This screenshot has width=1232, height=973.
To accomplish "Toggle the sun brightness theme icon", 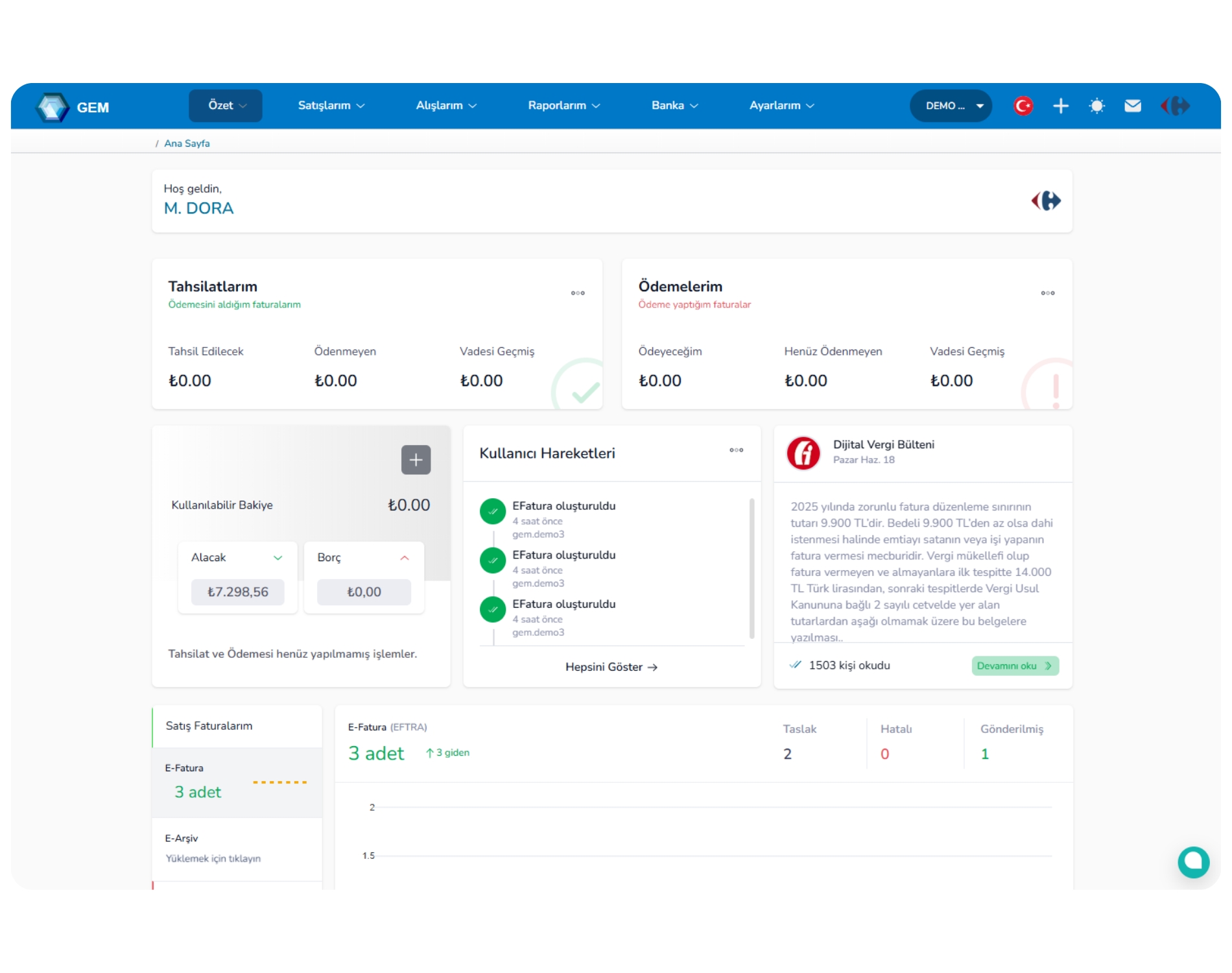I will [x=1097, y=106].
